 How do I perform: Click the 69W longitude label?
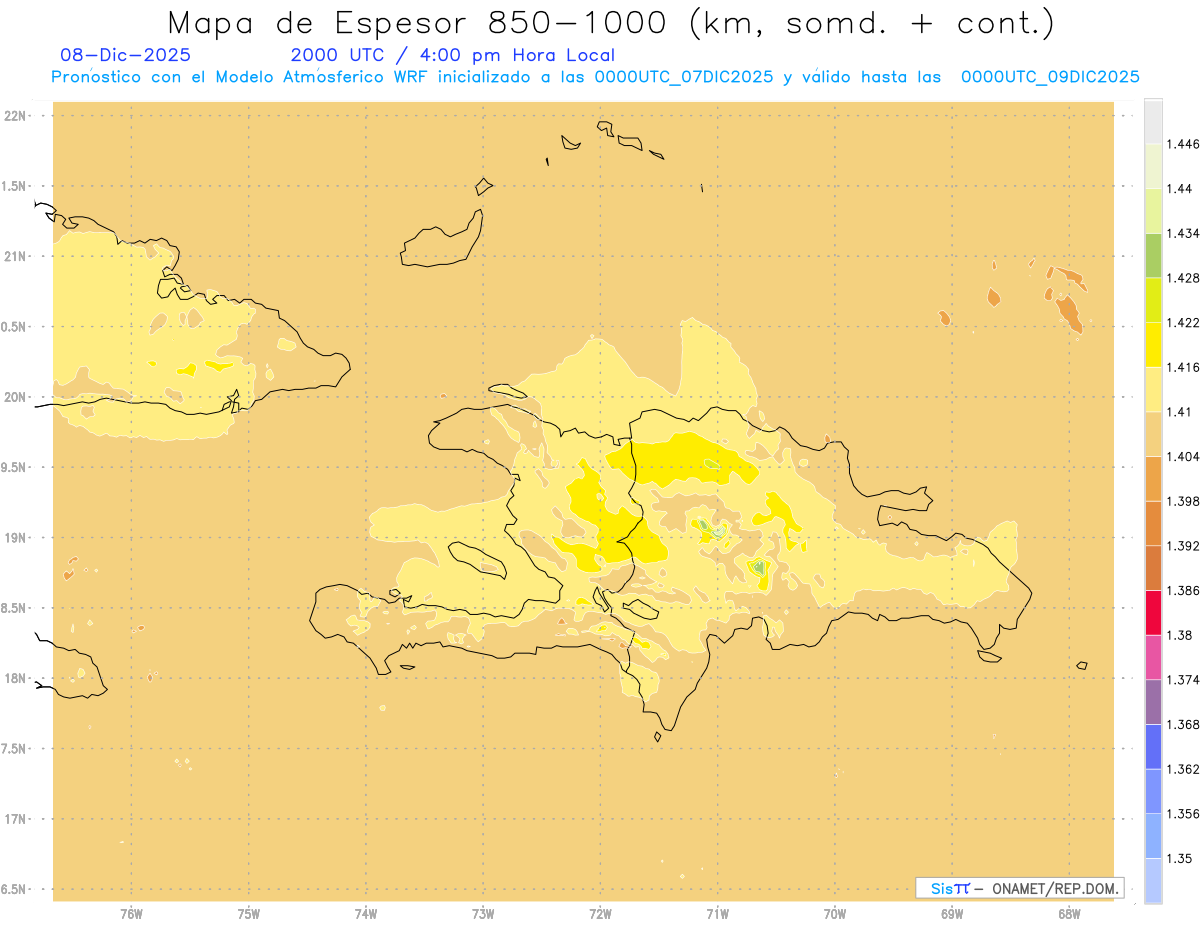coord(952,914)
